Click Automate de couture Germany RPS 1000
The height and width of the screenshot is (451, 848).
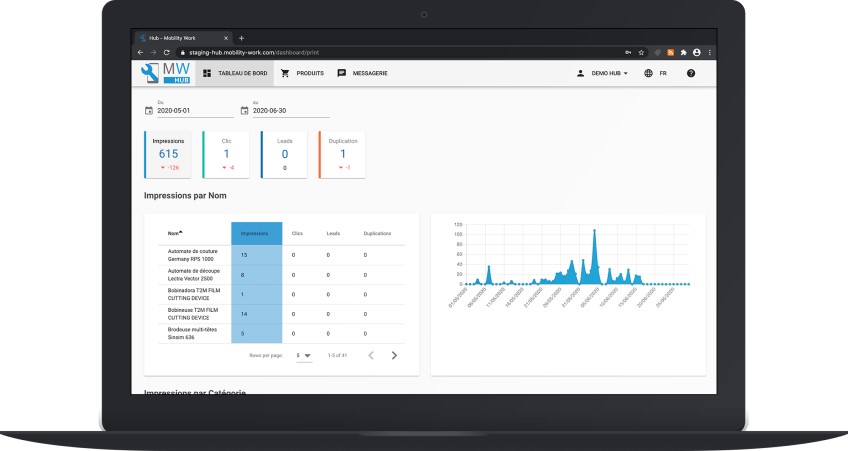[193, 255]
